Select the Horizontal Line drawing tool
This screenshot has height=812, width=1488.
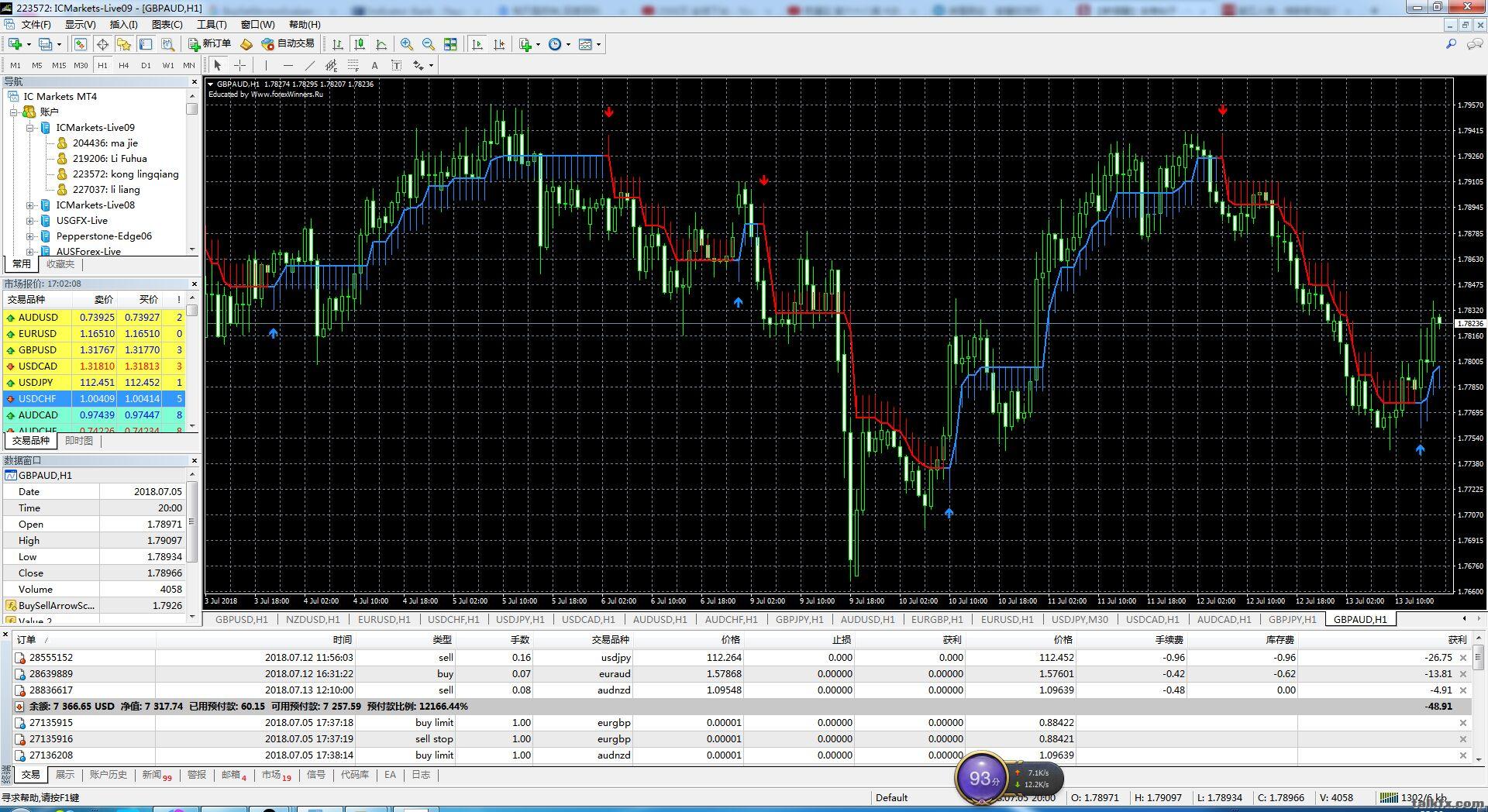tap(288, 65)
